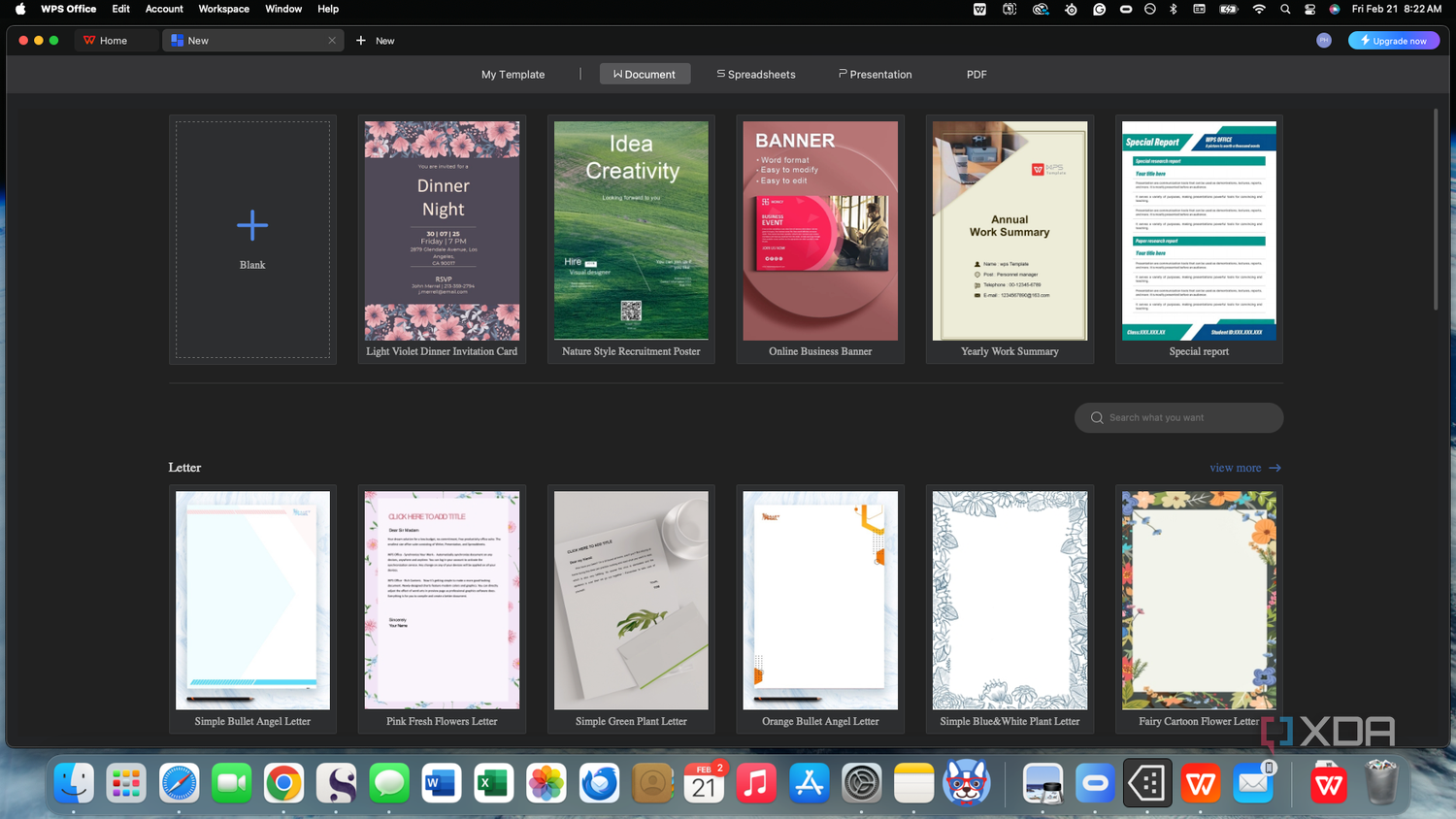
Task: Open Control Center in menu bar
Action: click(1309, 9)
